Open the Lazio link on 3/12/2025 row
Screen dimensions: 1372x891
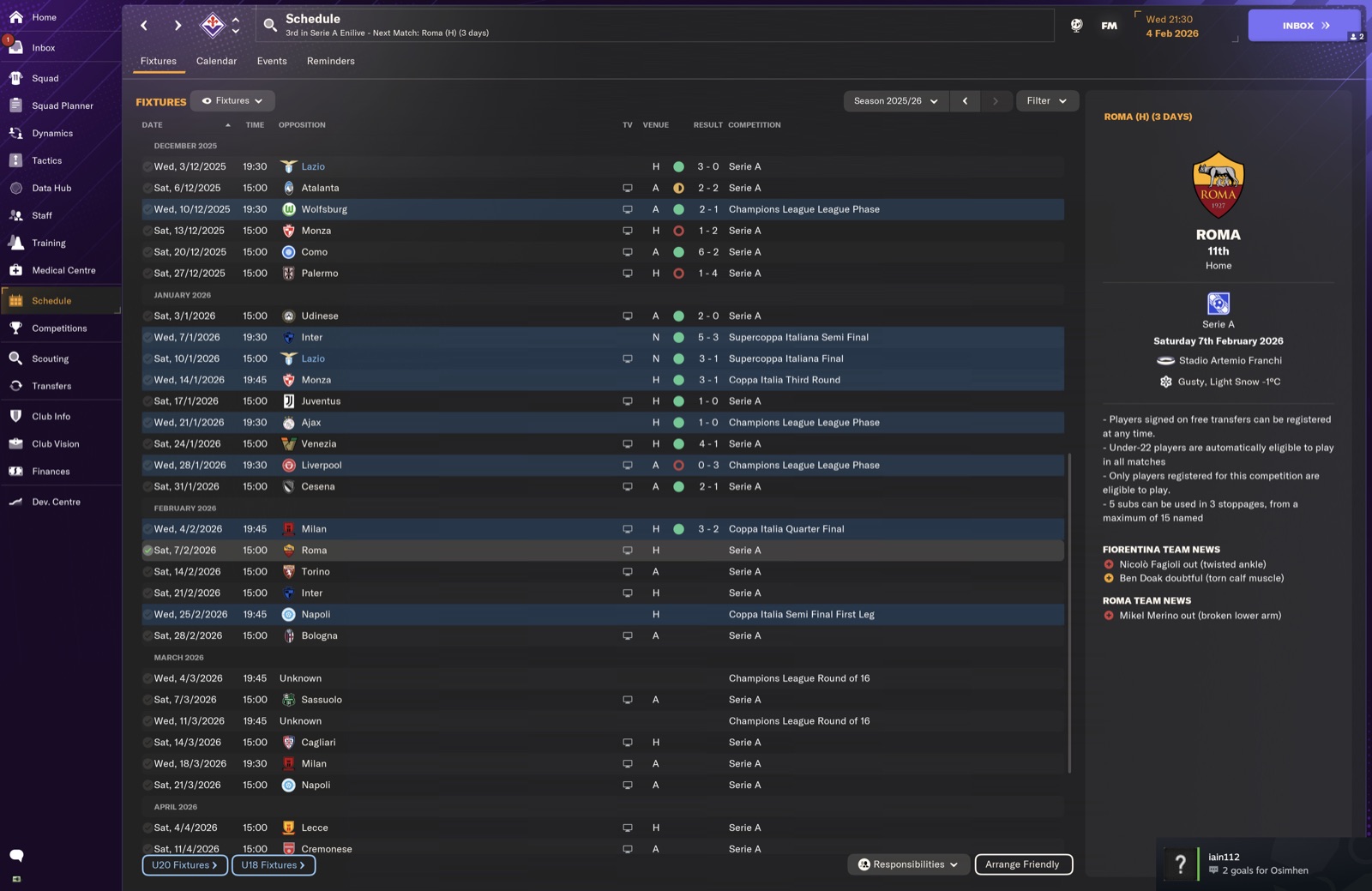pyautogui.click(x=313, y=166)
